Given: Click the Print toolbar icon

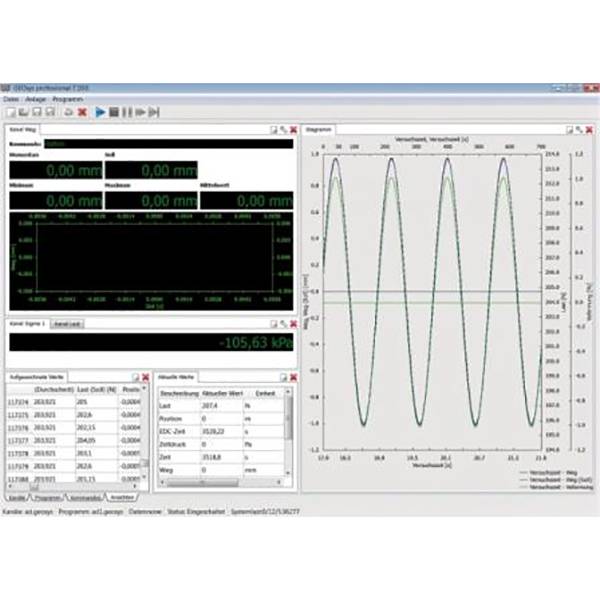Looking at the screenshot, I should 68,112.
